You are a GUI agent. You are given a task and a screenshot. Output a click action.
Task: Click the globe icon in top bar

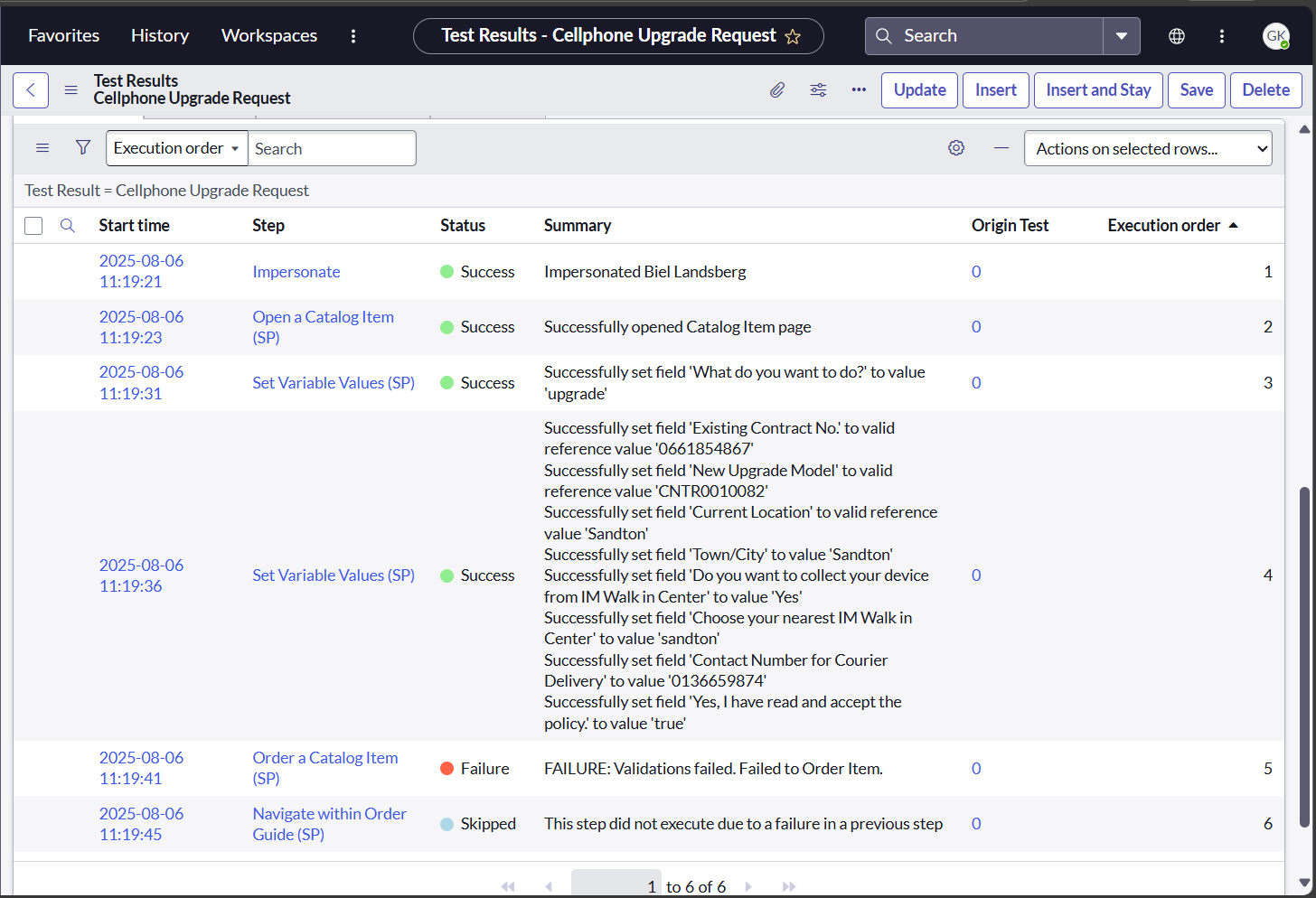point(1177,36)
